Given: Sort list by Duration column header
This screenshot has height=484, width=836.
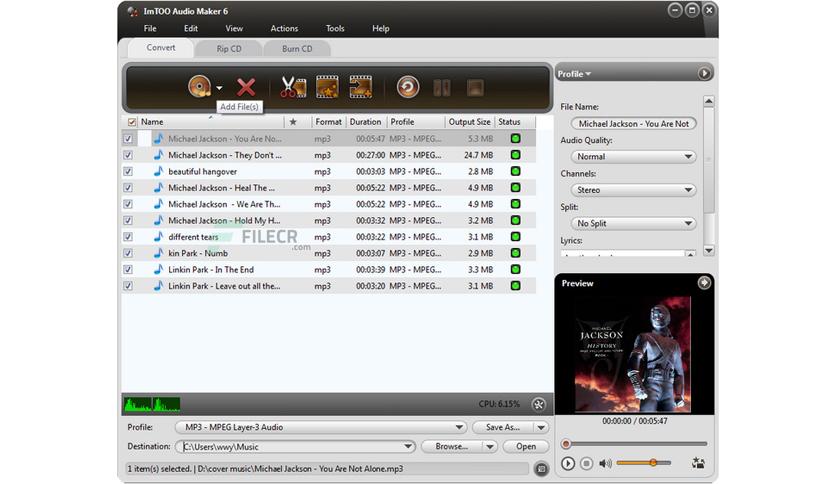Looking at the screenshot, I should point(365,122).
